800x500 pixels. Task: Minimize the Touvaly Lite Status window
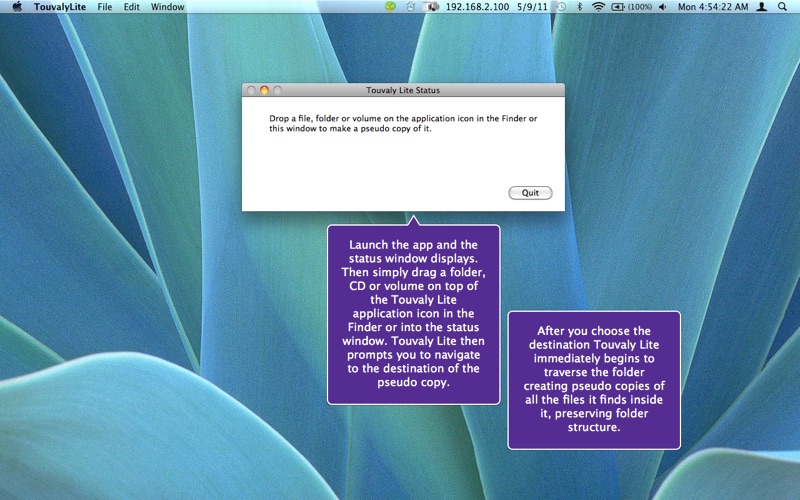[264, 90]
